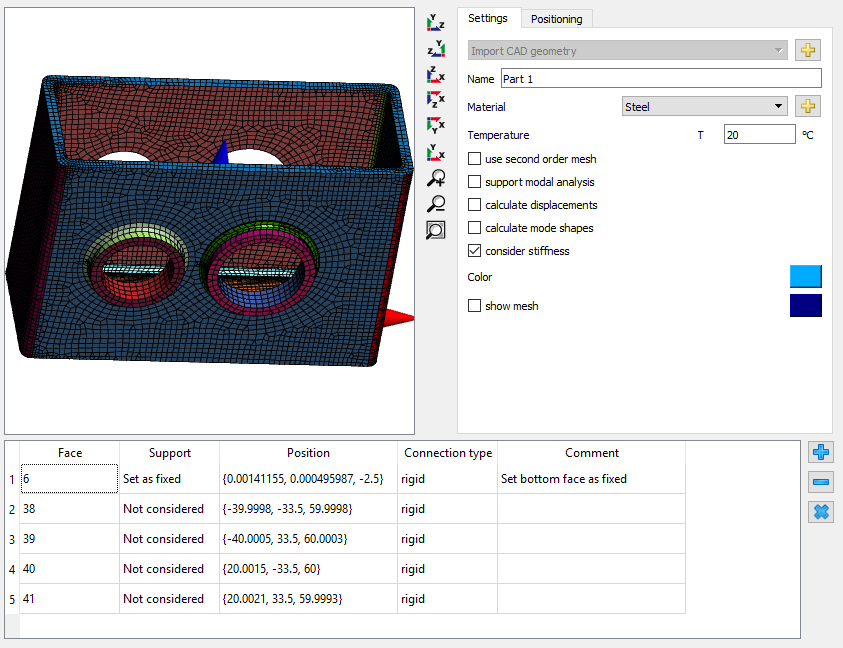The image size is (843, 648).
Task: Enable the show mesh checkbox
Action: [475, 306]
